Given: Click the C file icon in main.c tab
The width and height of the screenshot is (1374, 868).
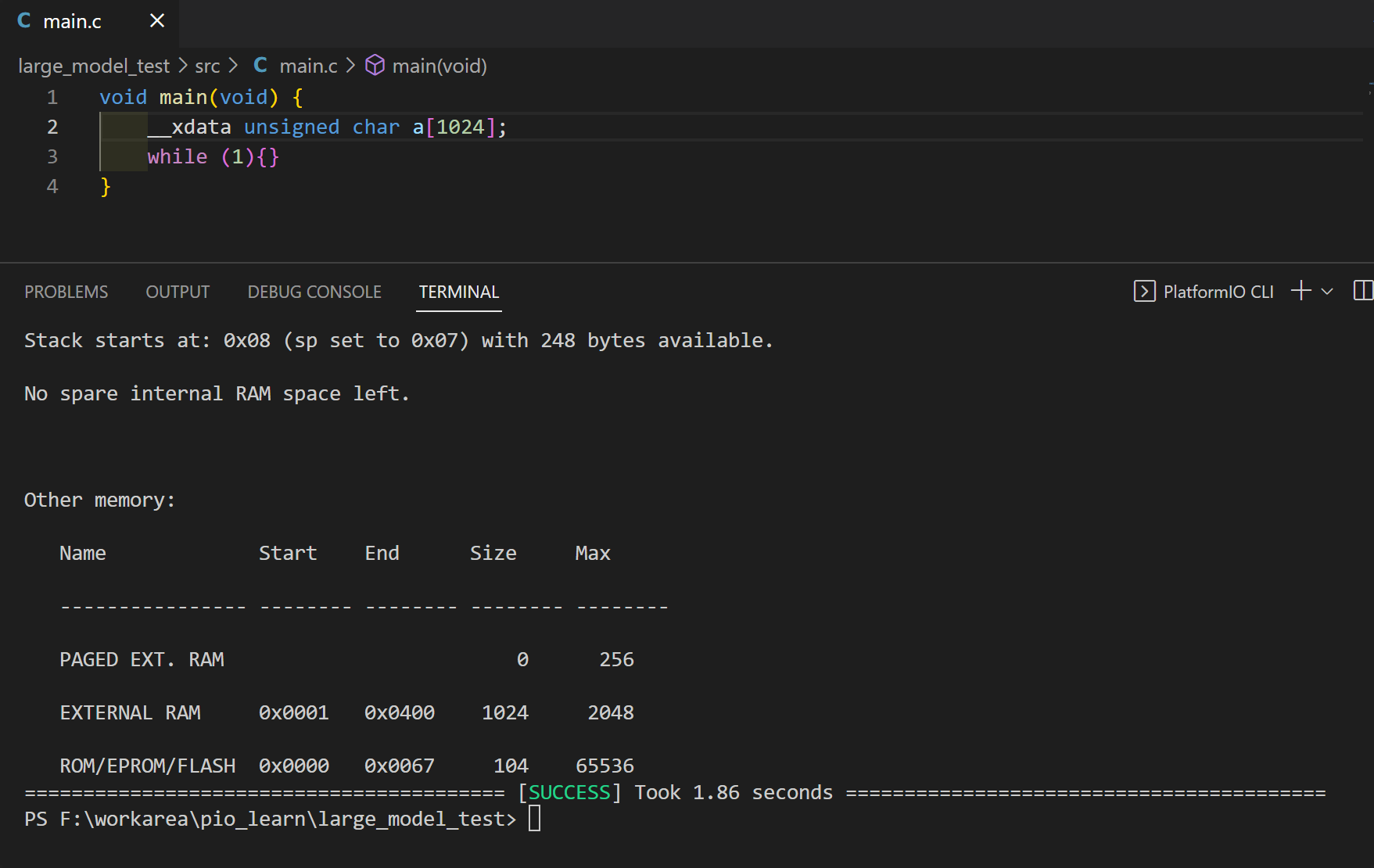Looking at the screenshot, I should click(x=24, y=21).
